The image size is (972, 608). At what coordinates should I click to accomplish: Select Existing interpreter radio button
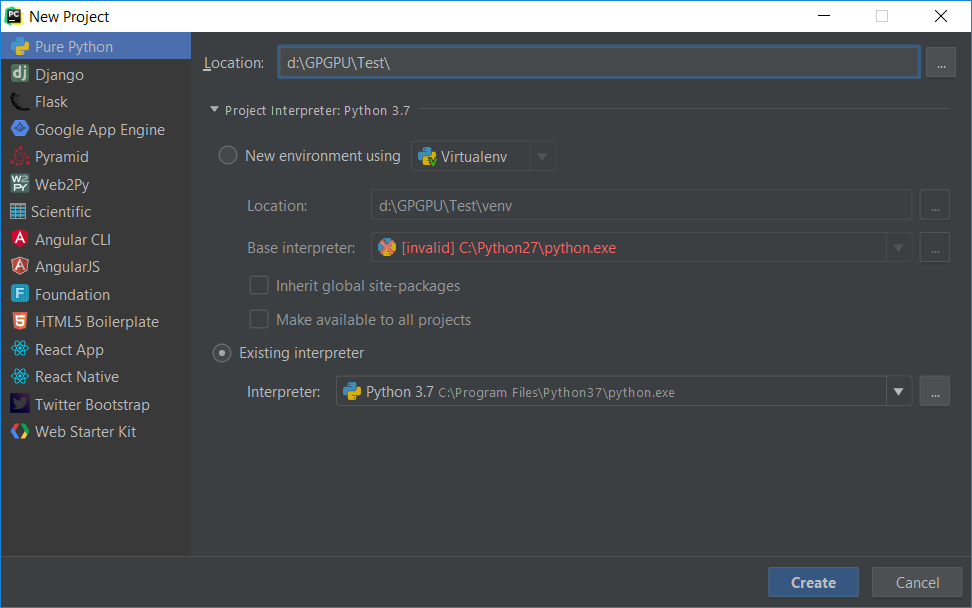(222, 353)
